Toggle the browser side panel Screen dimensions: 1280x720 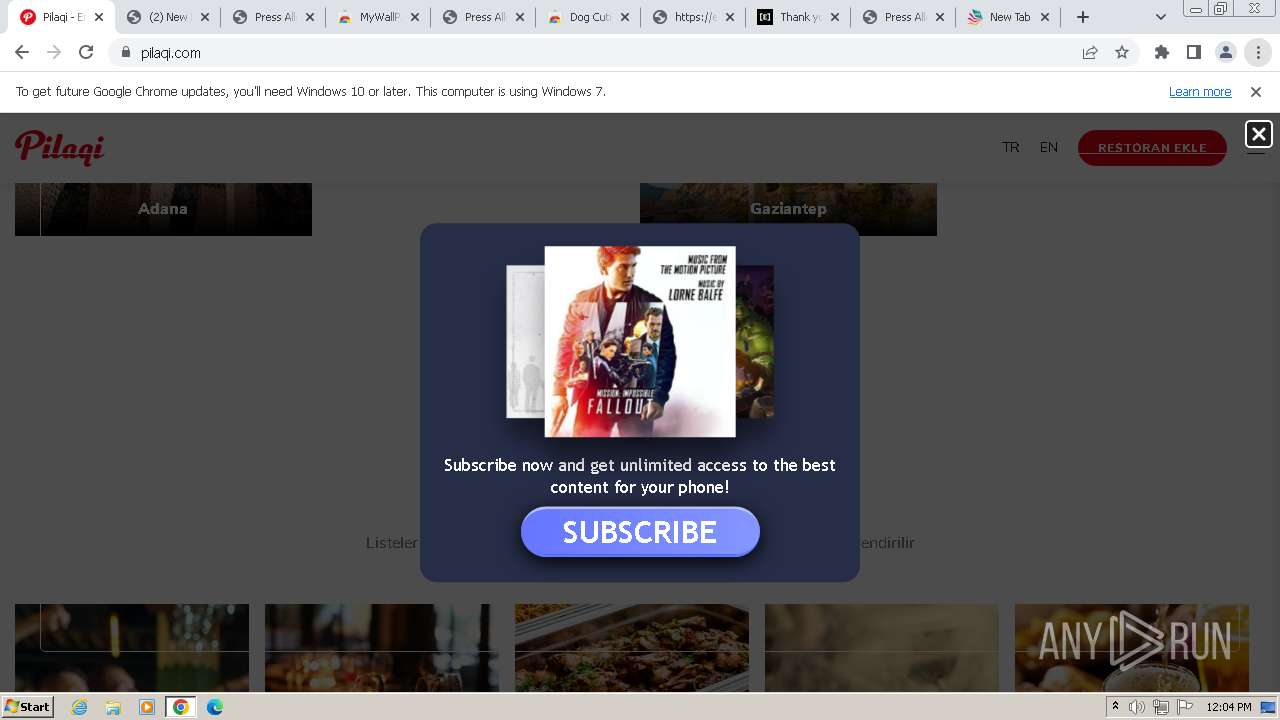(1194, 53)
